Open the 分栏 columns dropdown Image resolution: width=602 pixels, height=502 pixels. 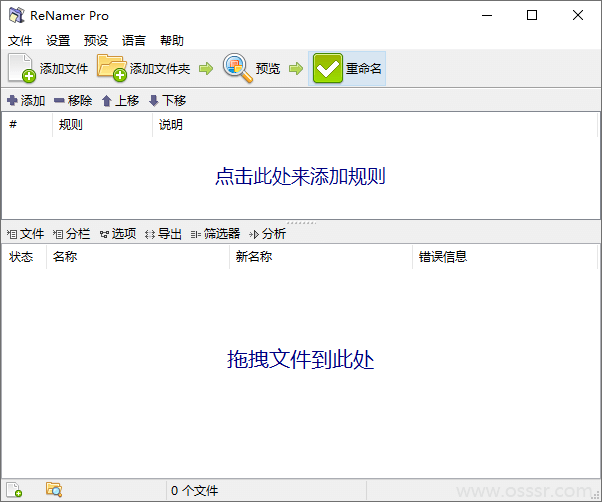point(72,234)
